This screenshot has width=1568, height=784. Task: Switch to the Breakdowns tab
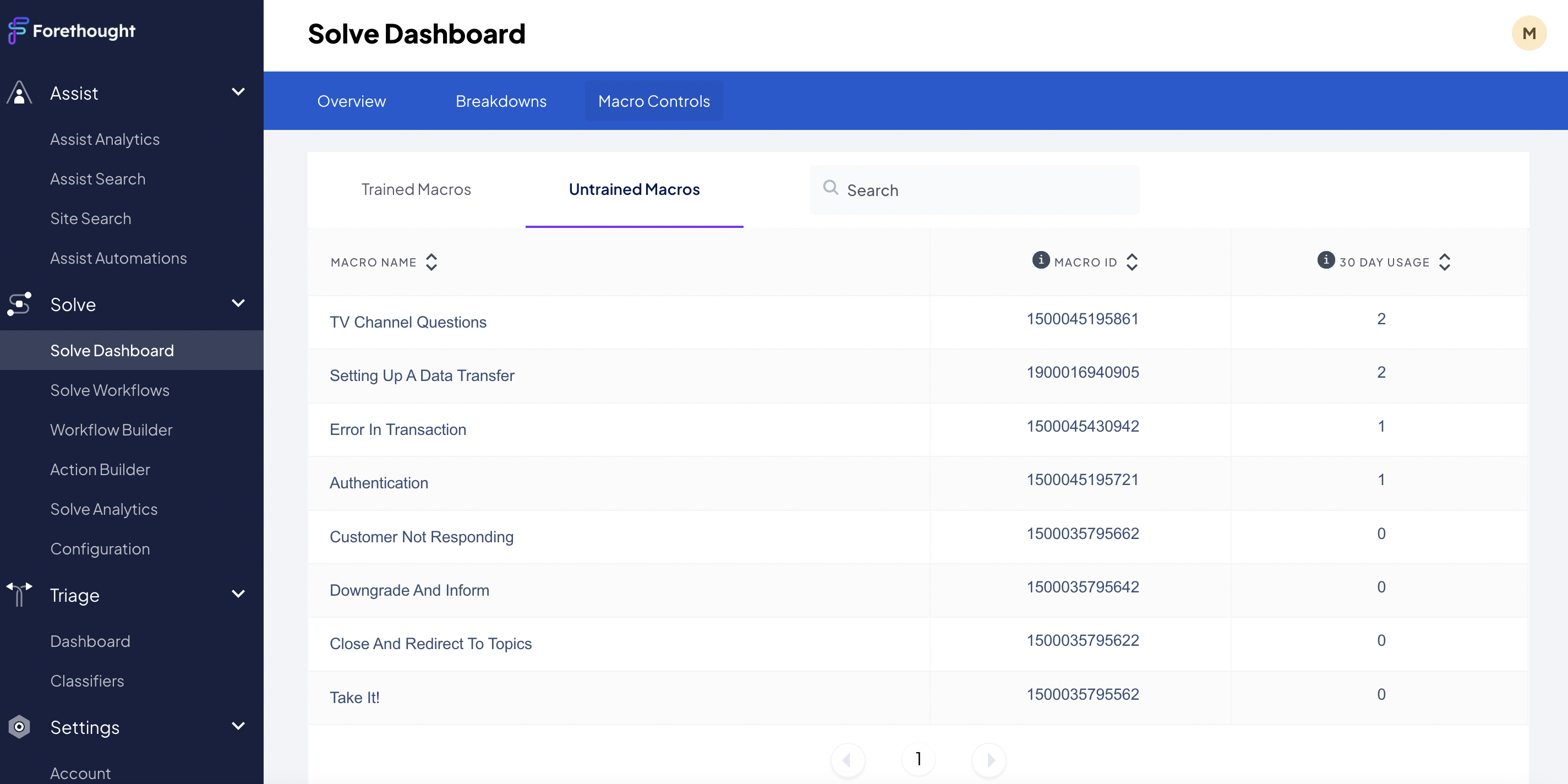501,101
